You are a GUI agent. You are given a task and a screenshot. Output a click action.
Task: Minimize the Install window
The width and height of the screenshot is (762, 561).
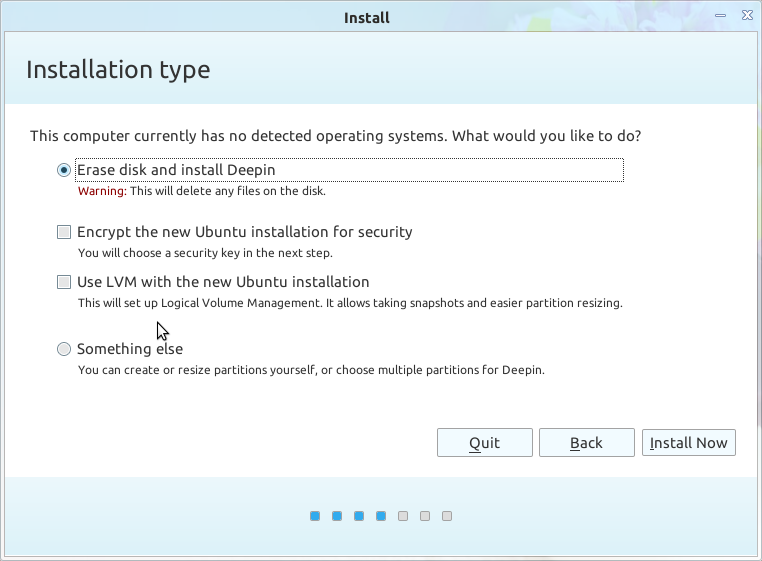click(x=720, y=16)
